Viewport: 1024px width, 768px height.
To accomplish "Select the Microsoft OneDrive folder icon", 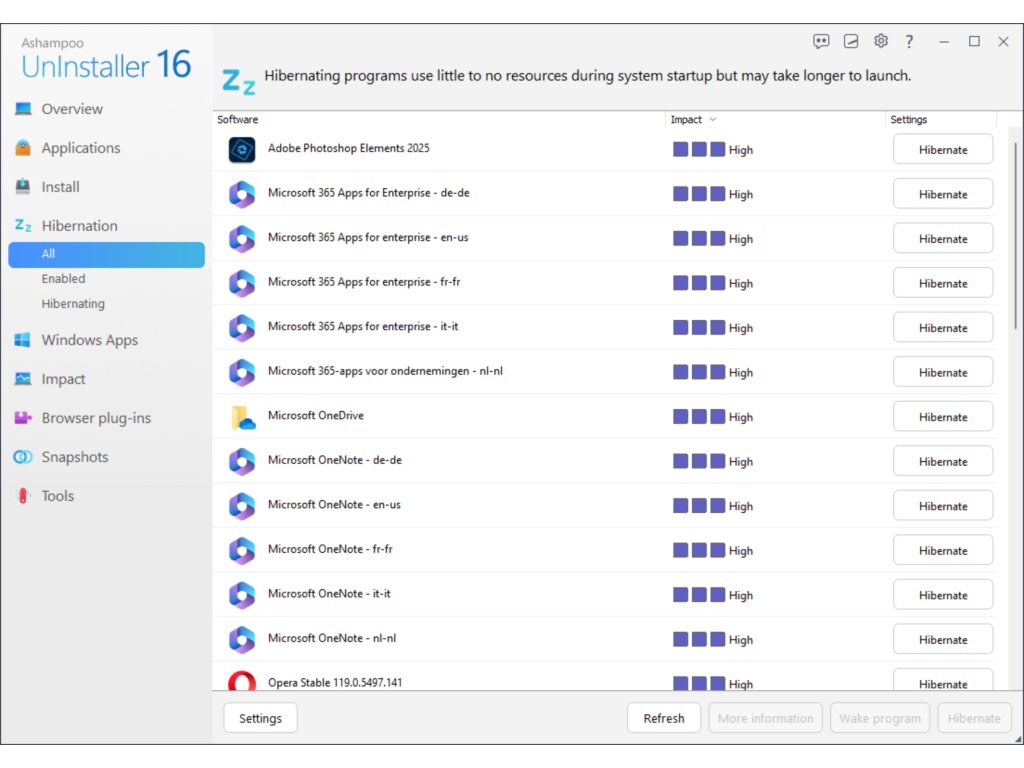I will click(x=242, y=417).
